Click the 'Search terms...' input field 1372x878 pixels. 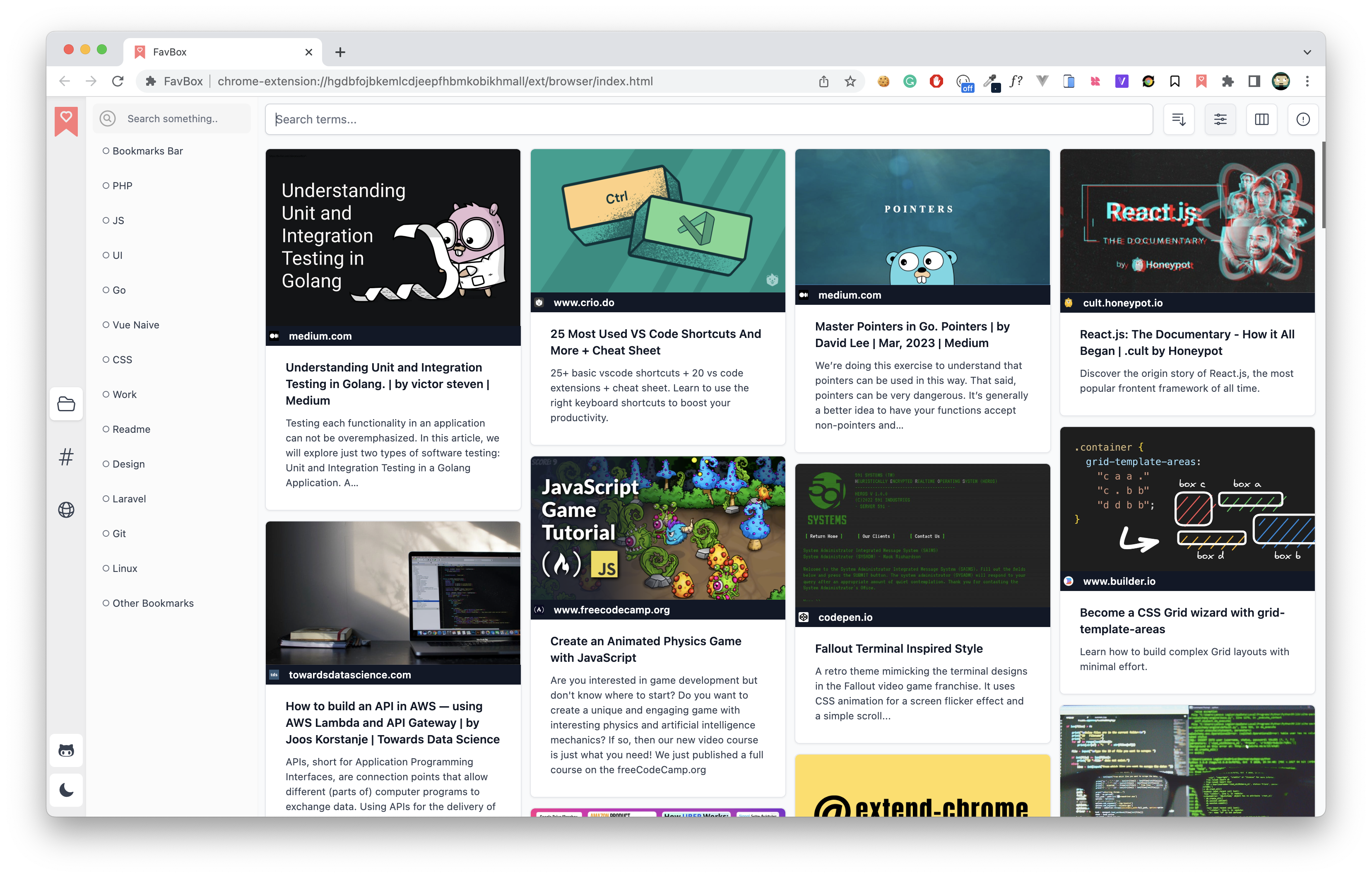click(708, 119)
